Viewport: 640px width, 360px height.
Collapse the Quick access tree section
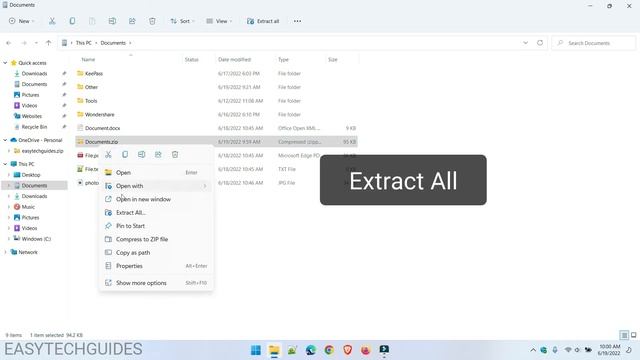[x=5, y=63]
